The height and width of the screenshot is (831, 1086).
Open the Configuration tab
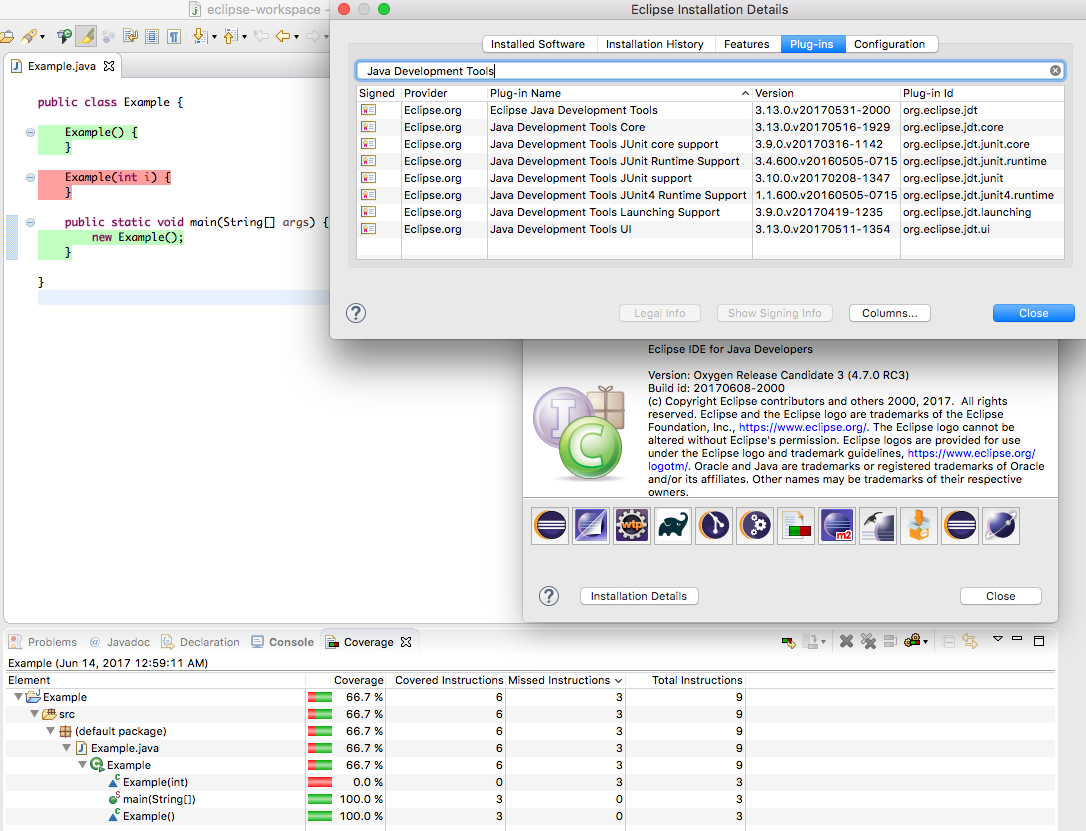889,44
